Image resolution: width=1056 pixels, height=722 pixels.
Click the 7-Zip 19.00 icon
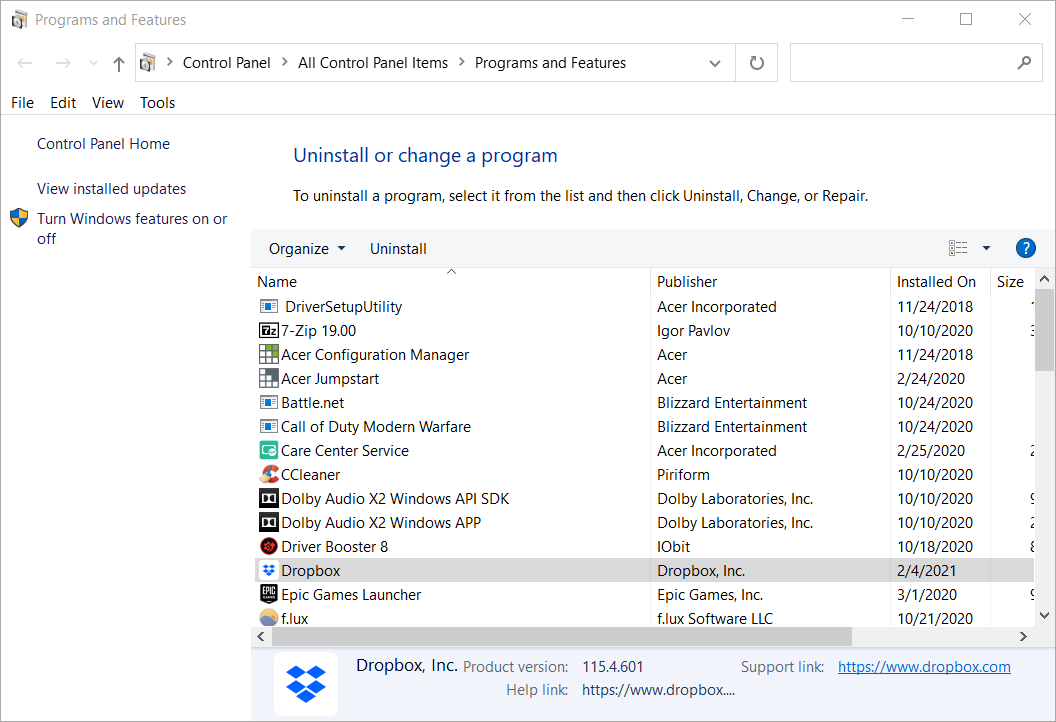click(x=269, y=331)
